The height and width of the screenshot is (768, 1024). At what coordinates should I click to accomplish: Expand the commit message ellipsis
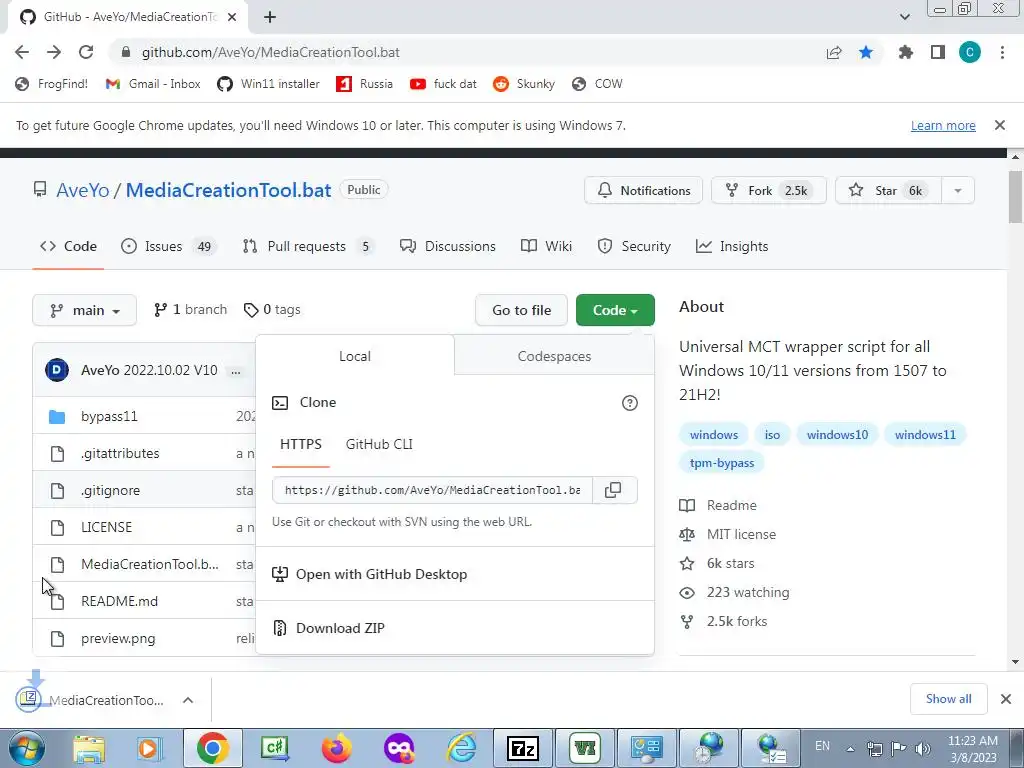236,371
